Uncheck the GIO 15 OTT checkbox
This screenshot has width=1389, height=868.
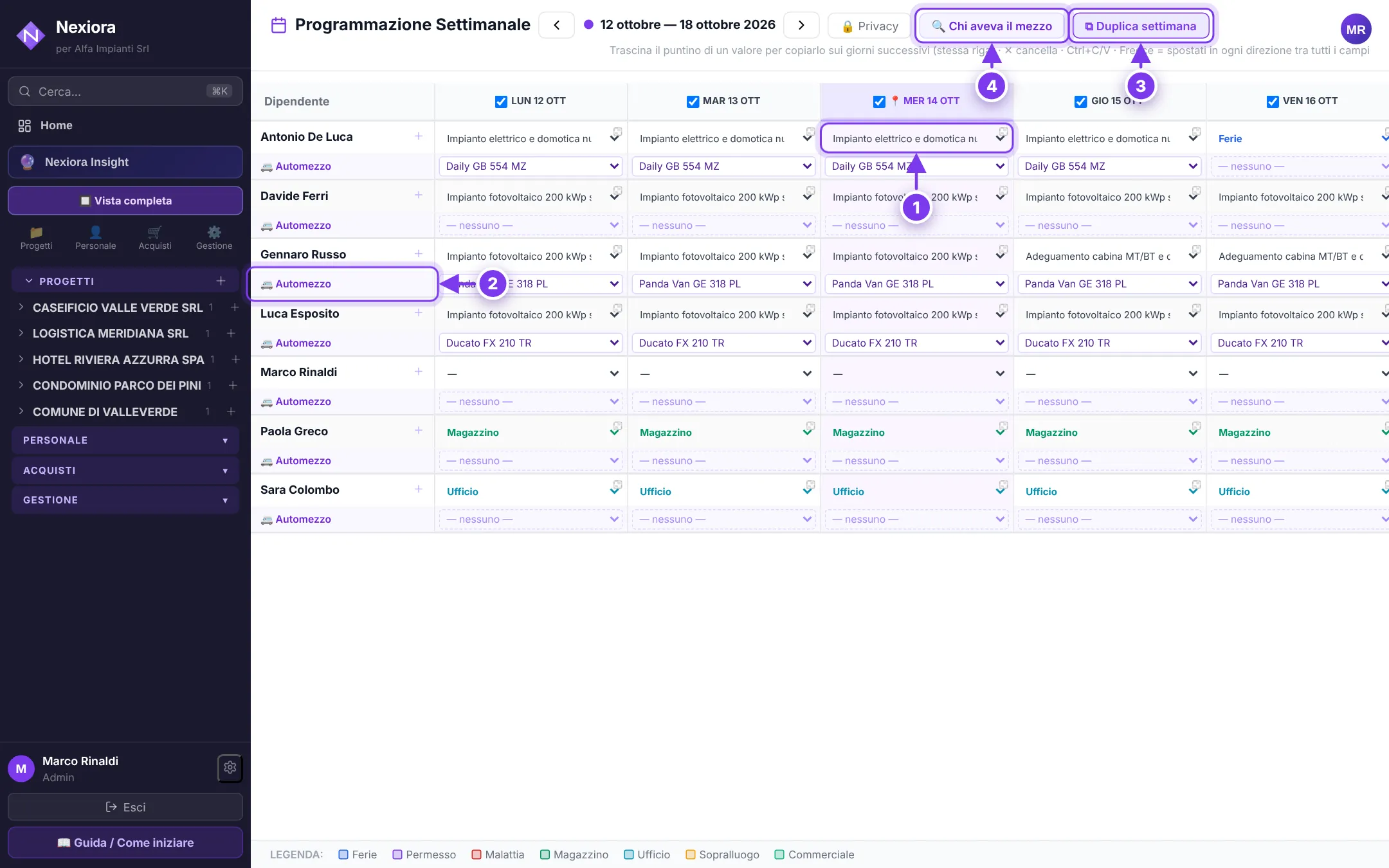coord(1081,102)
